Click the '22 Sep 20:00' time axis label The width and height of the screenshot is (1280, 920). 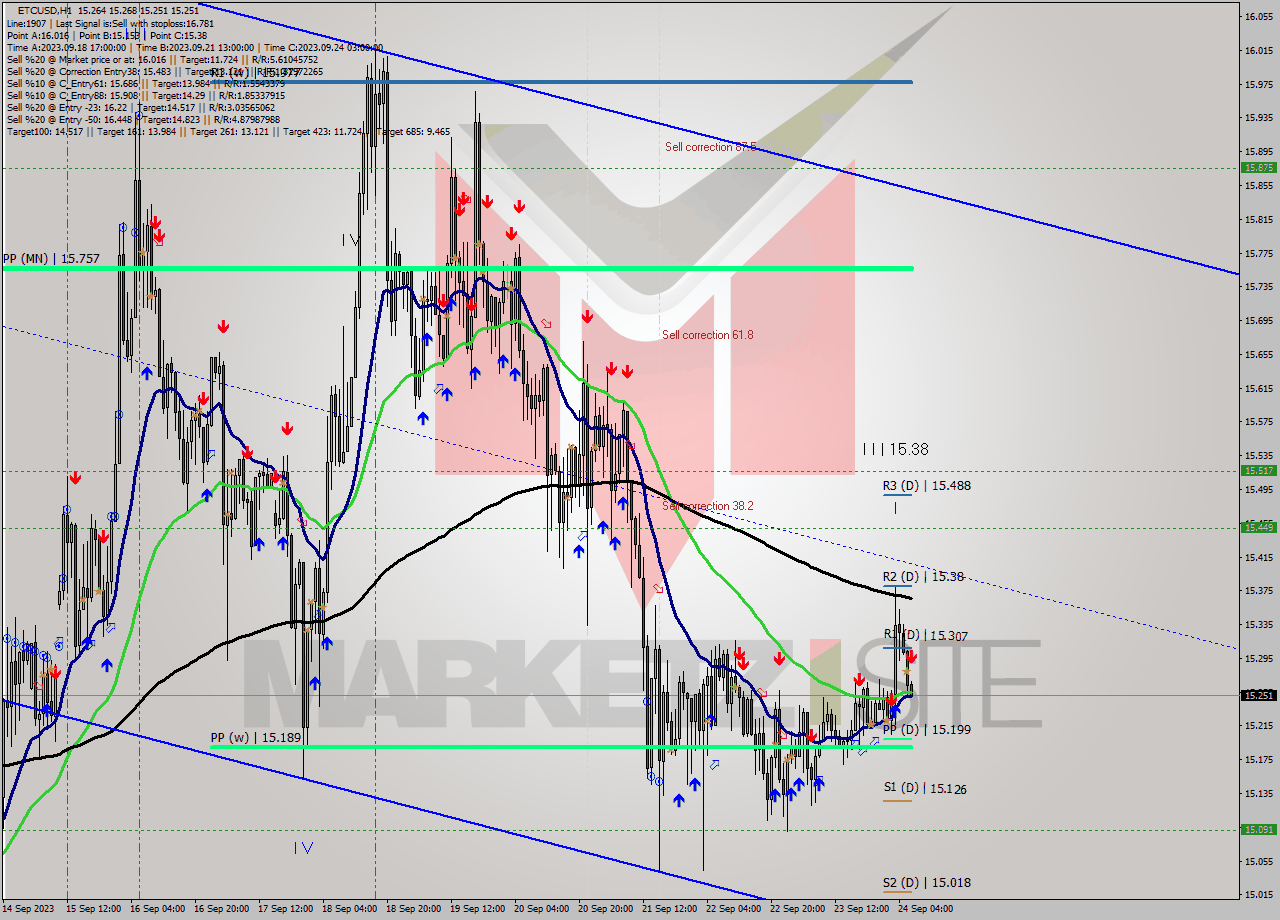coord(798,909)
